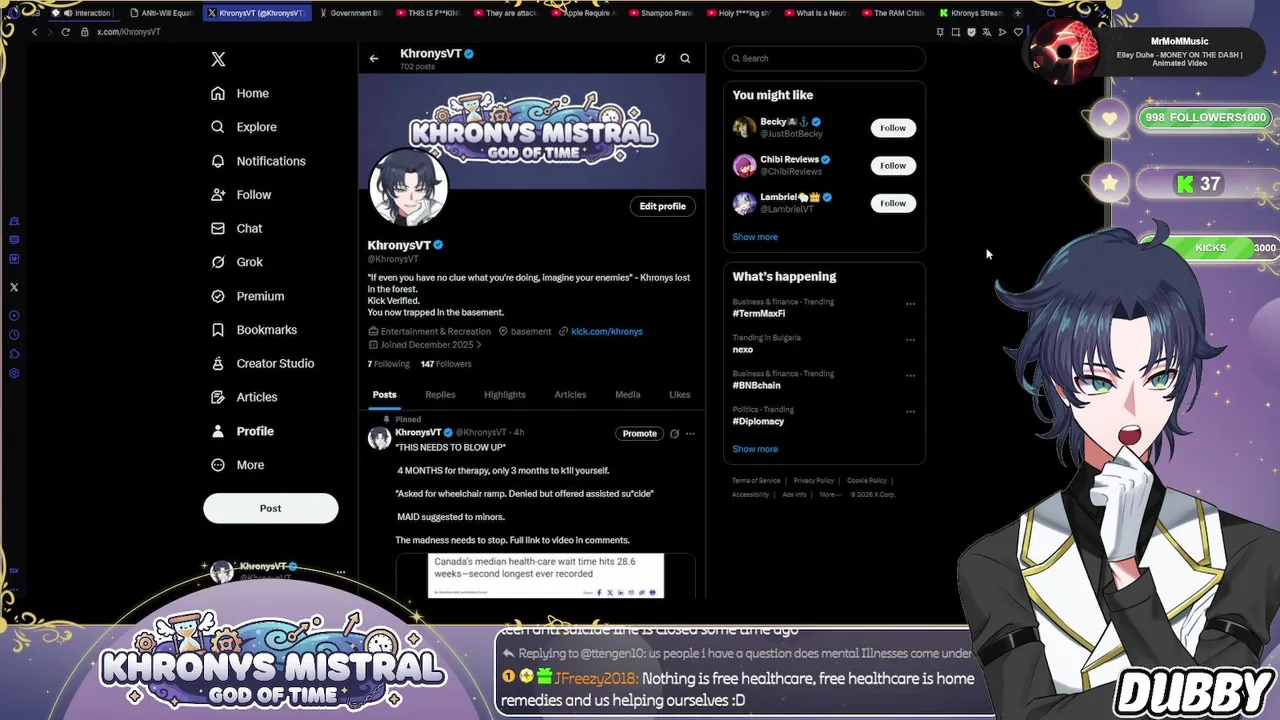1280x720 pixels.
Task: Switch to the Articles profile tab
Action: pos(570,395)
